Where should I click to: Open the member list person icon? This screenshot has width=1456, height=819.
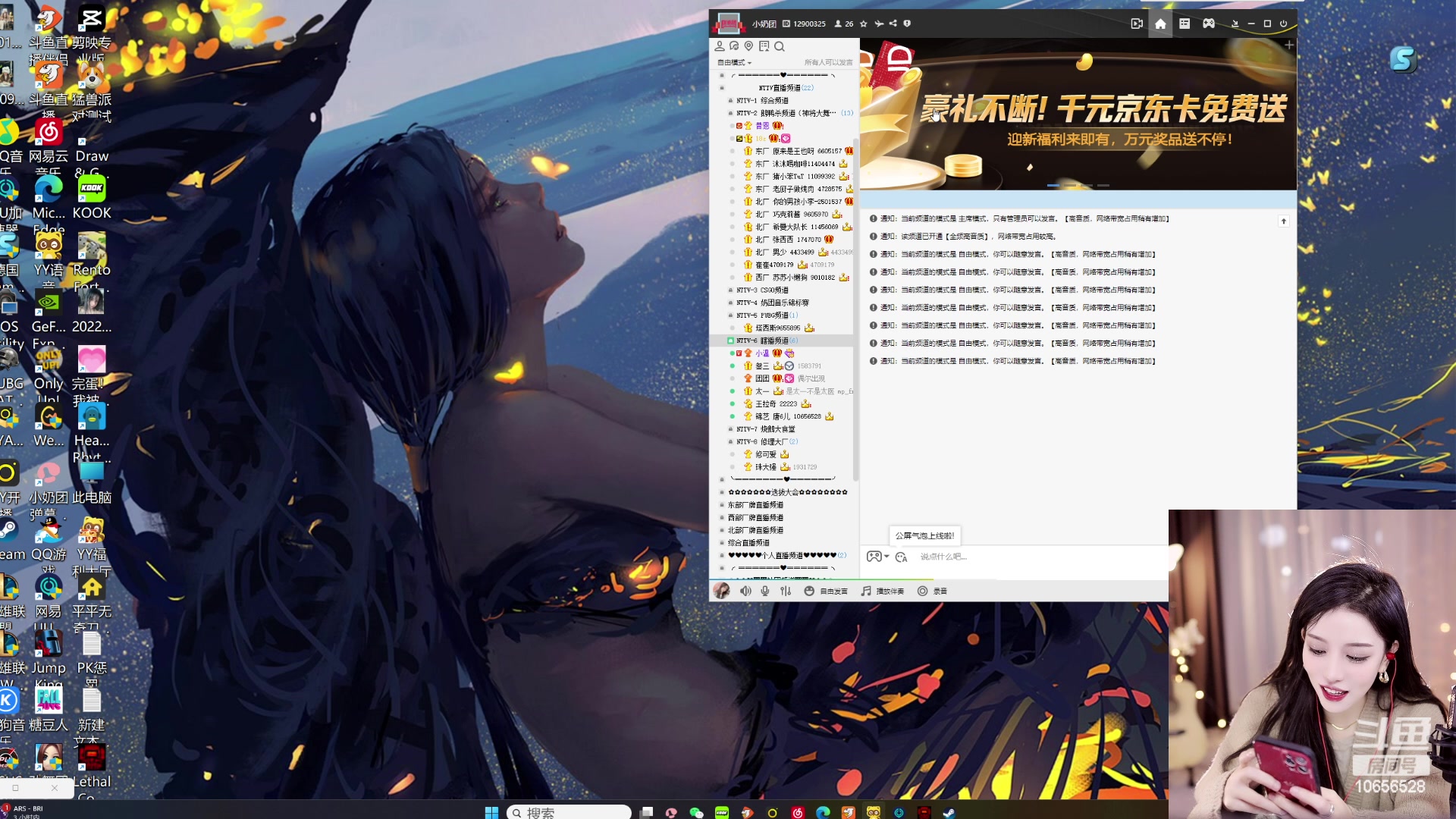coord(720,46)
